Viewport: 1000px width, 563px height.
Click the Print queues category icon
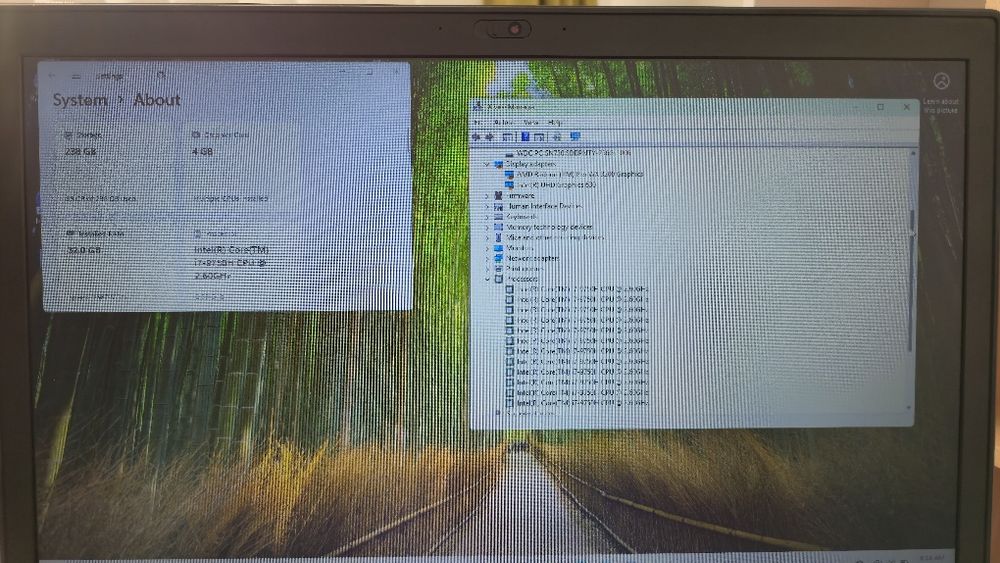click(x=499, y=268)
